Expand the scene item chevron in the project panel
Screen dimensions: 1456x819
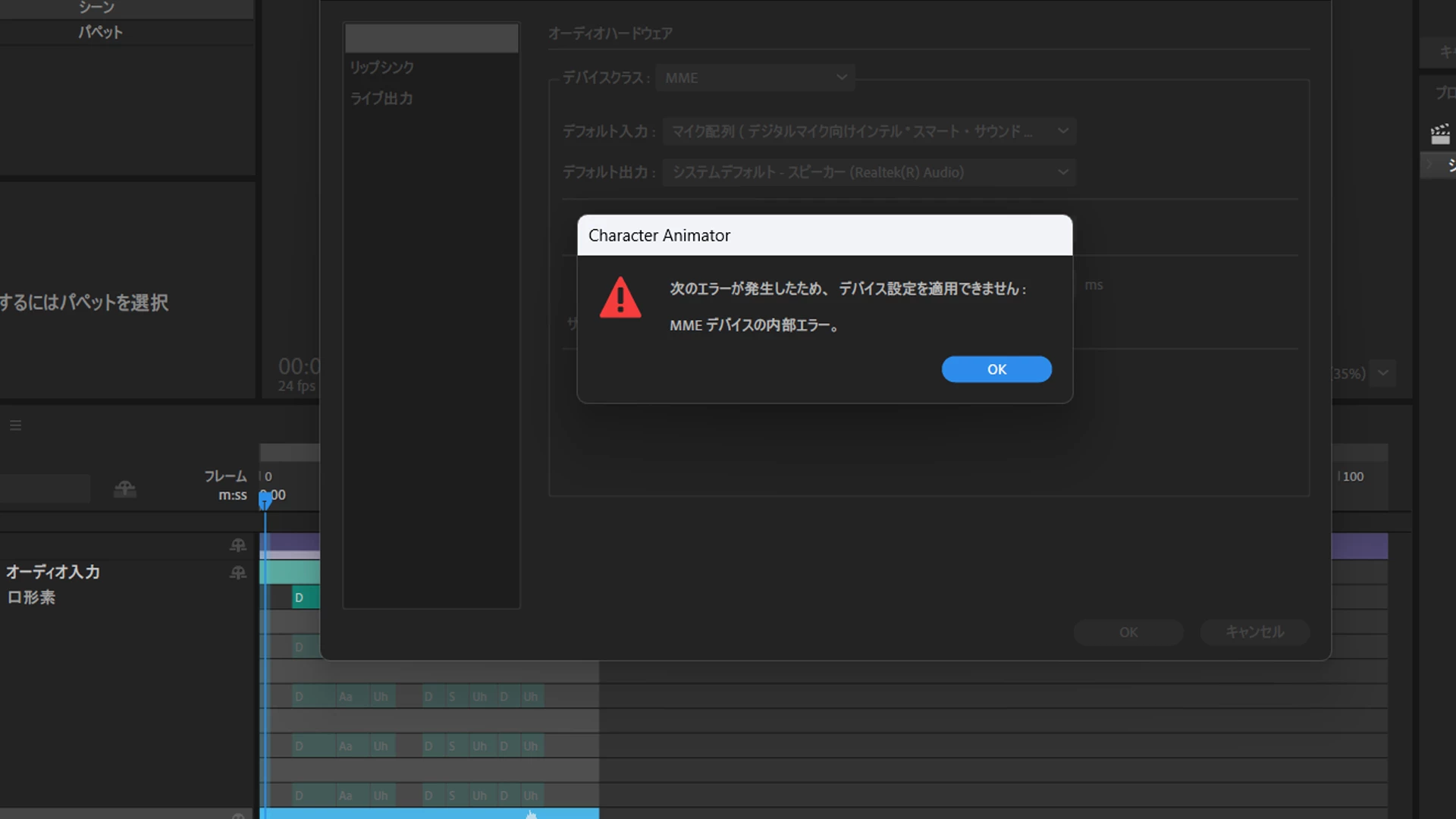tap(1429, 165)
